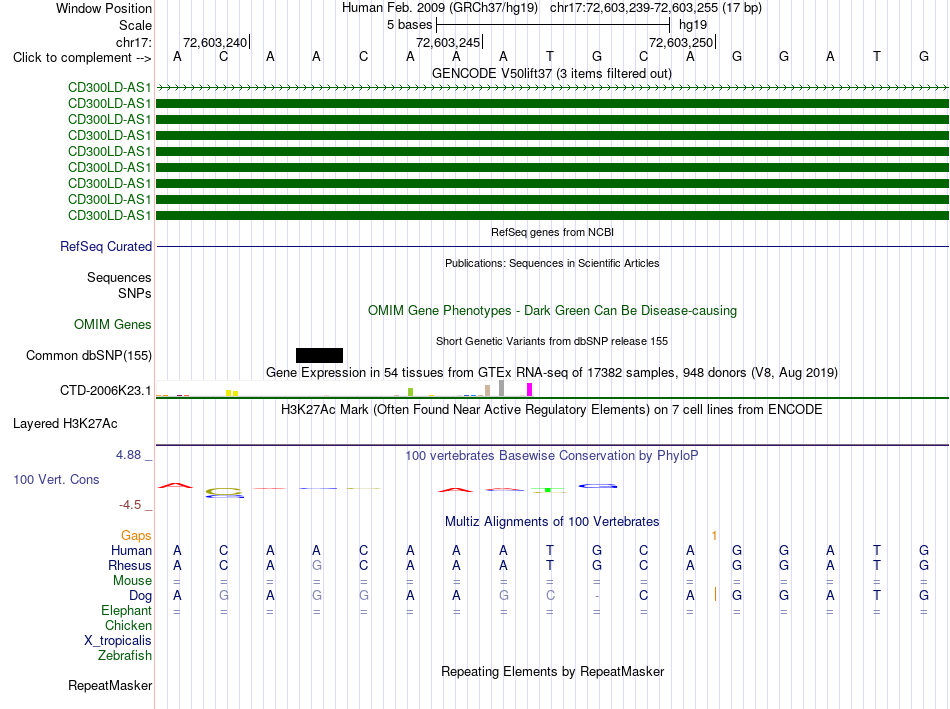Select the Window Position label
950x709 pixels.
104,8
